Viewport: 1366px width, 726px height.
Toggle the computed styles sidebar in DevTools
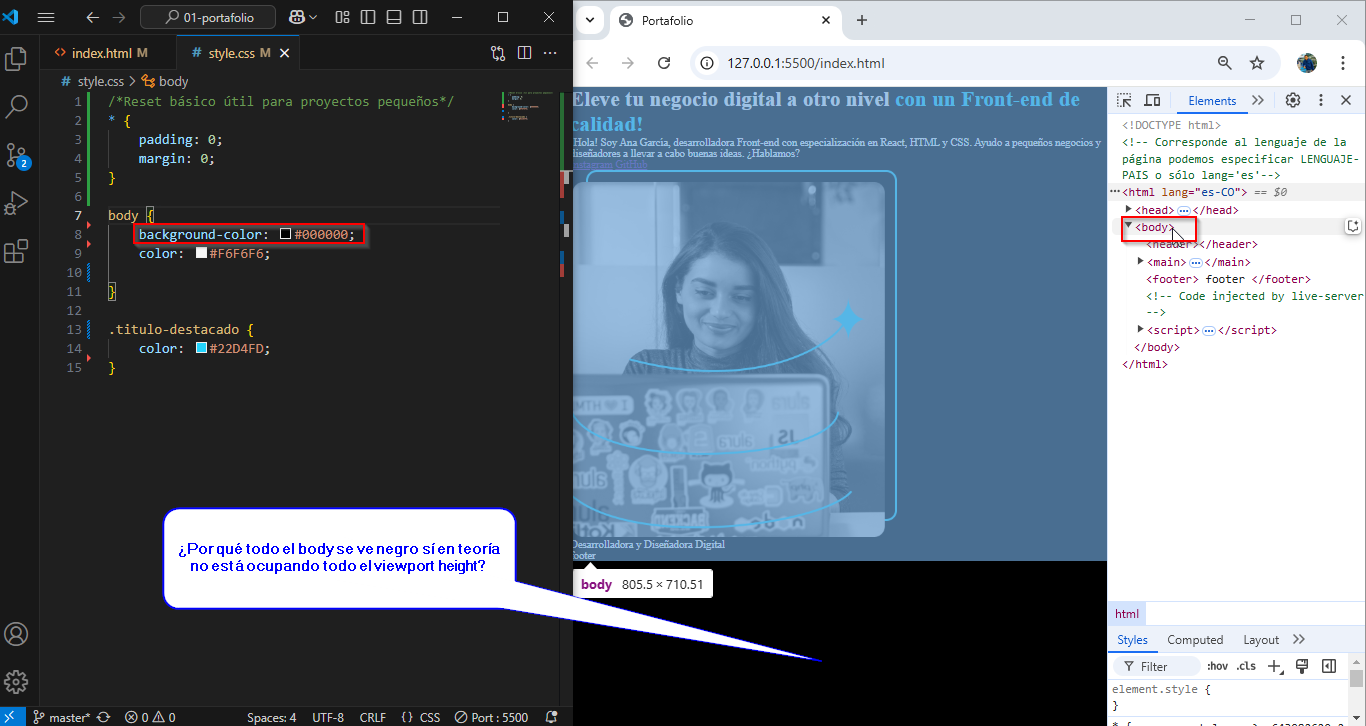point(1329,666)
